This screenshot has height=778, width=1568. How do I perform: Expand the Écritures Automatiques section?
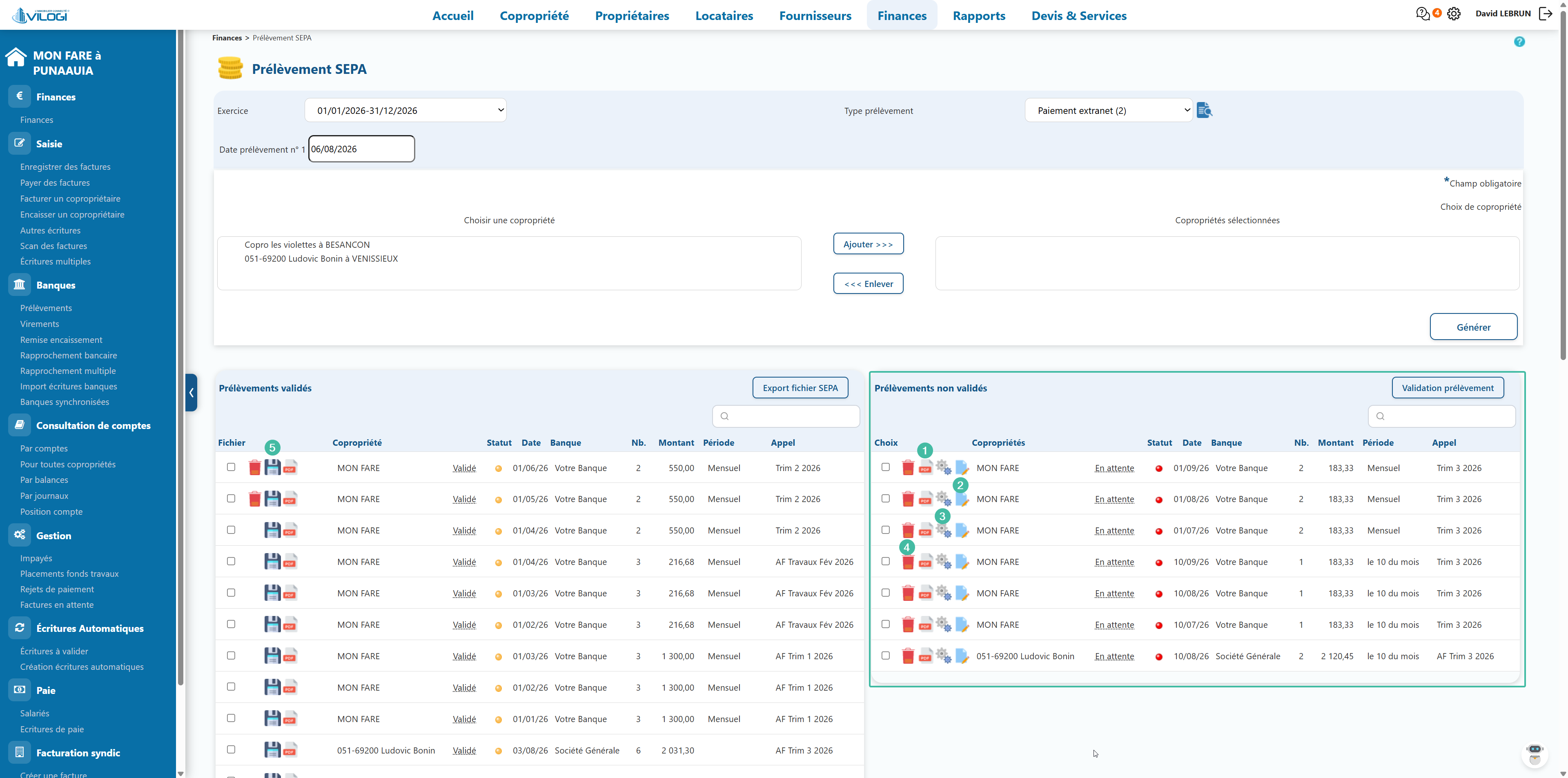pyautogui.click(x=90, y=628)
